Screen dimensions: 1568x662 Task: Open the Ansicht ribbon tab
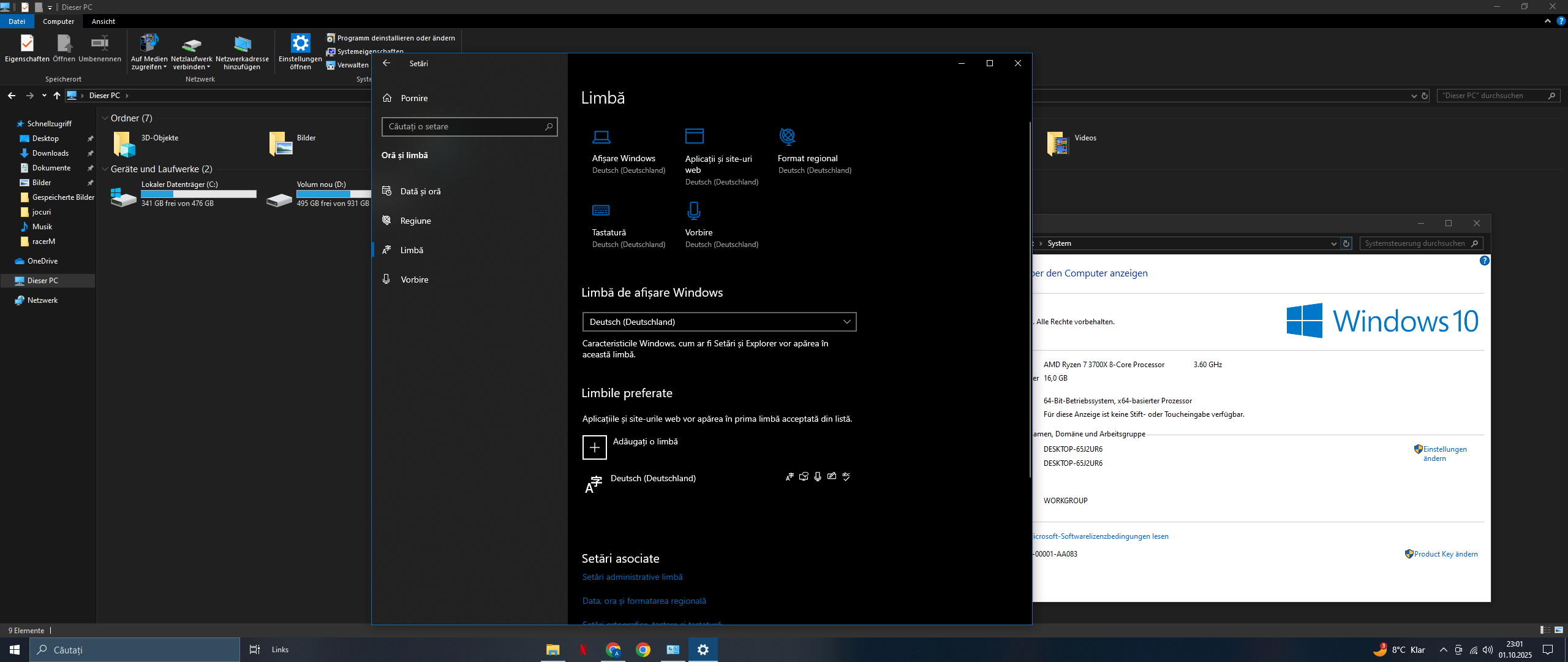pyautogui.click(x=103, y=21)
